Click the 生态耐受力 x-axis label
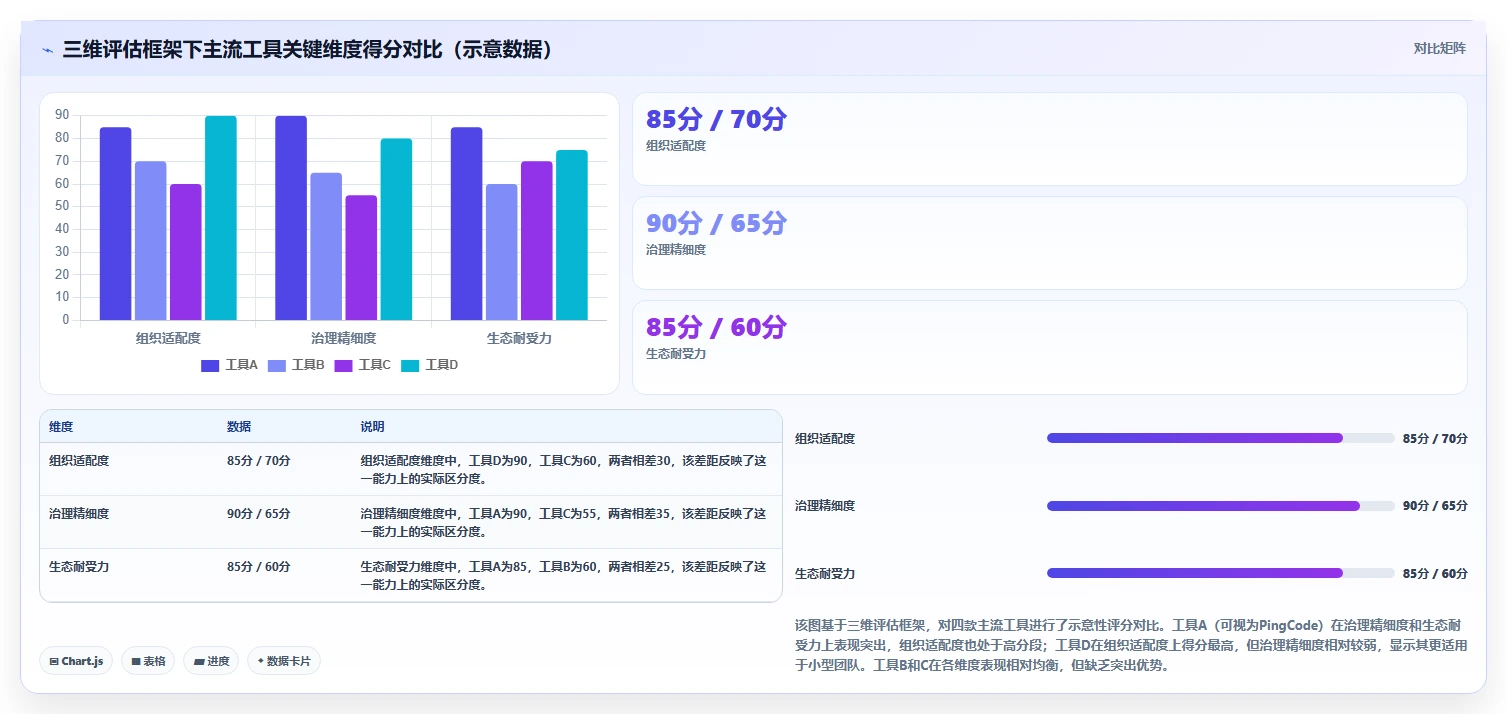Viewport: 1507px width, 714px height. click(x=519, y=338)
